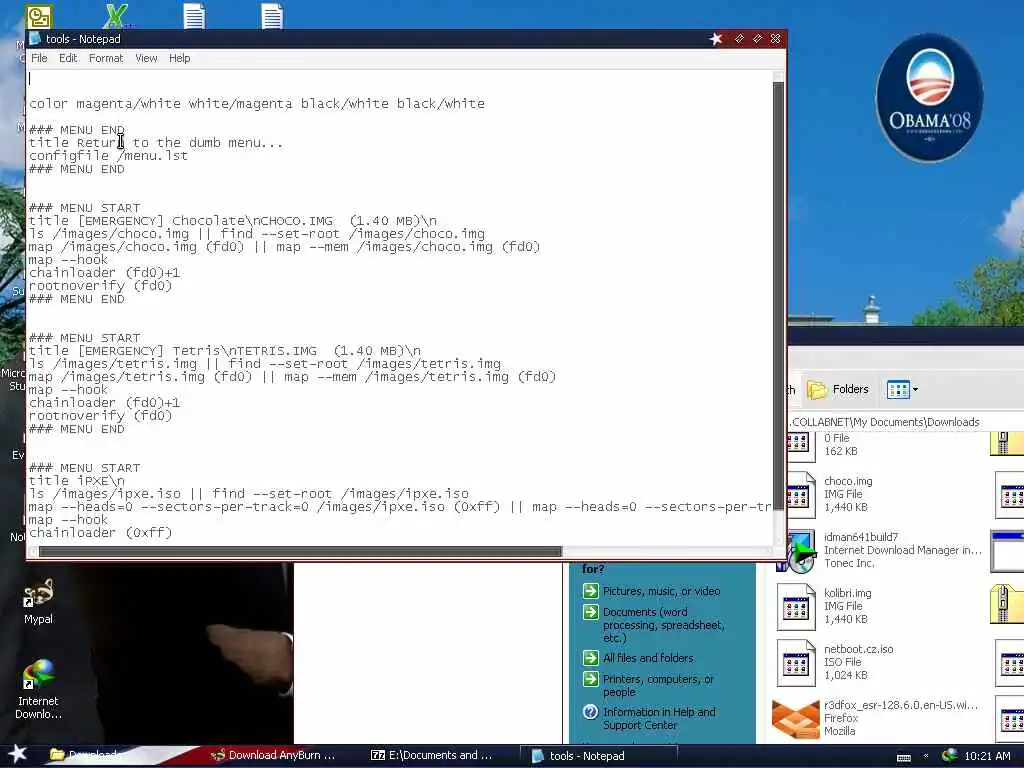Click the line 'chainloader (0xff)' in Notepad
The width and height of the screenshot is (1024, 768).
101,533
